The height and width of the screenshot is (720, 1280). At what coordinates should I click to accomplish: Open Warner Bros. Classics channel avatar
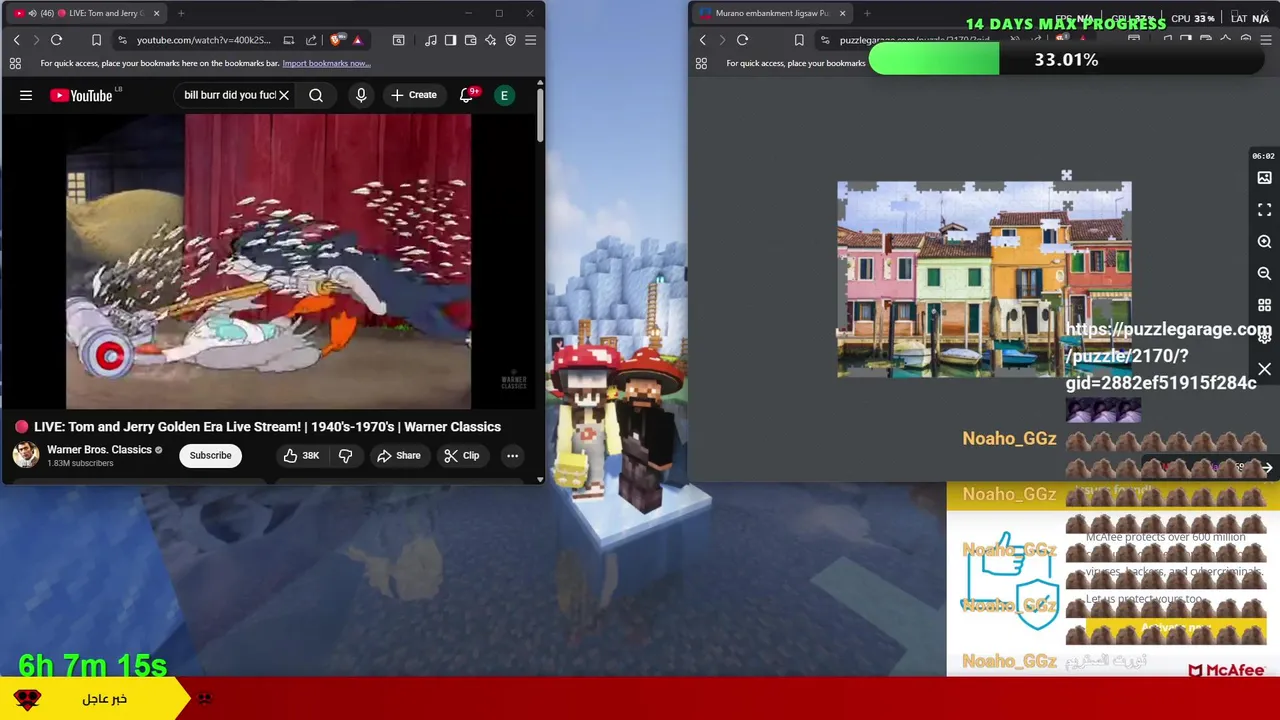26,455
